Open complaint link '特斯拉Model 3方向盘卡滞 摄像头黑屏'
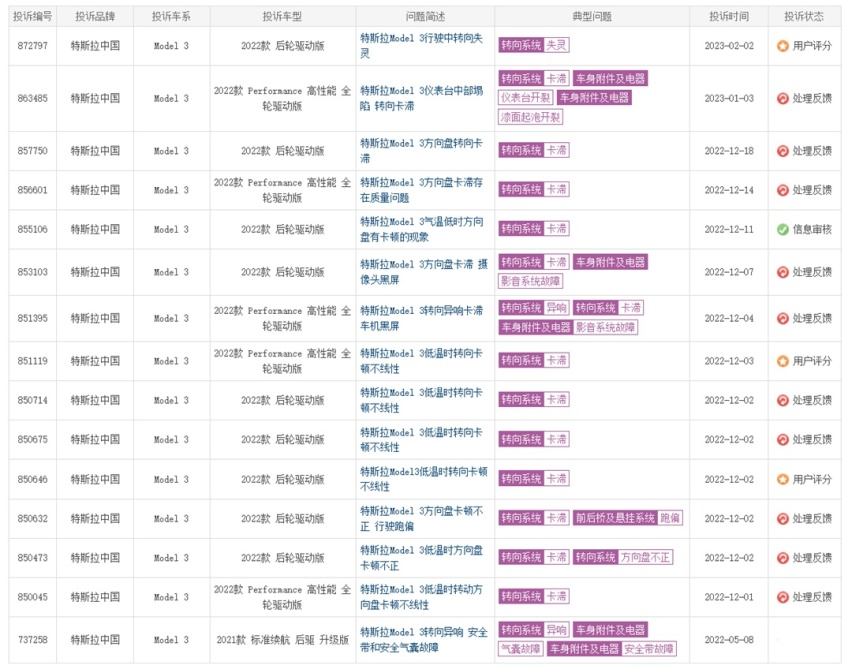This screenshot has height=669, width=852. tap(424, 272)
